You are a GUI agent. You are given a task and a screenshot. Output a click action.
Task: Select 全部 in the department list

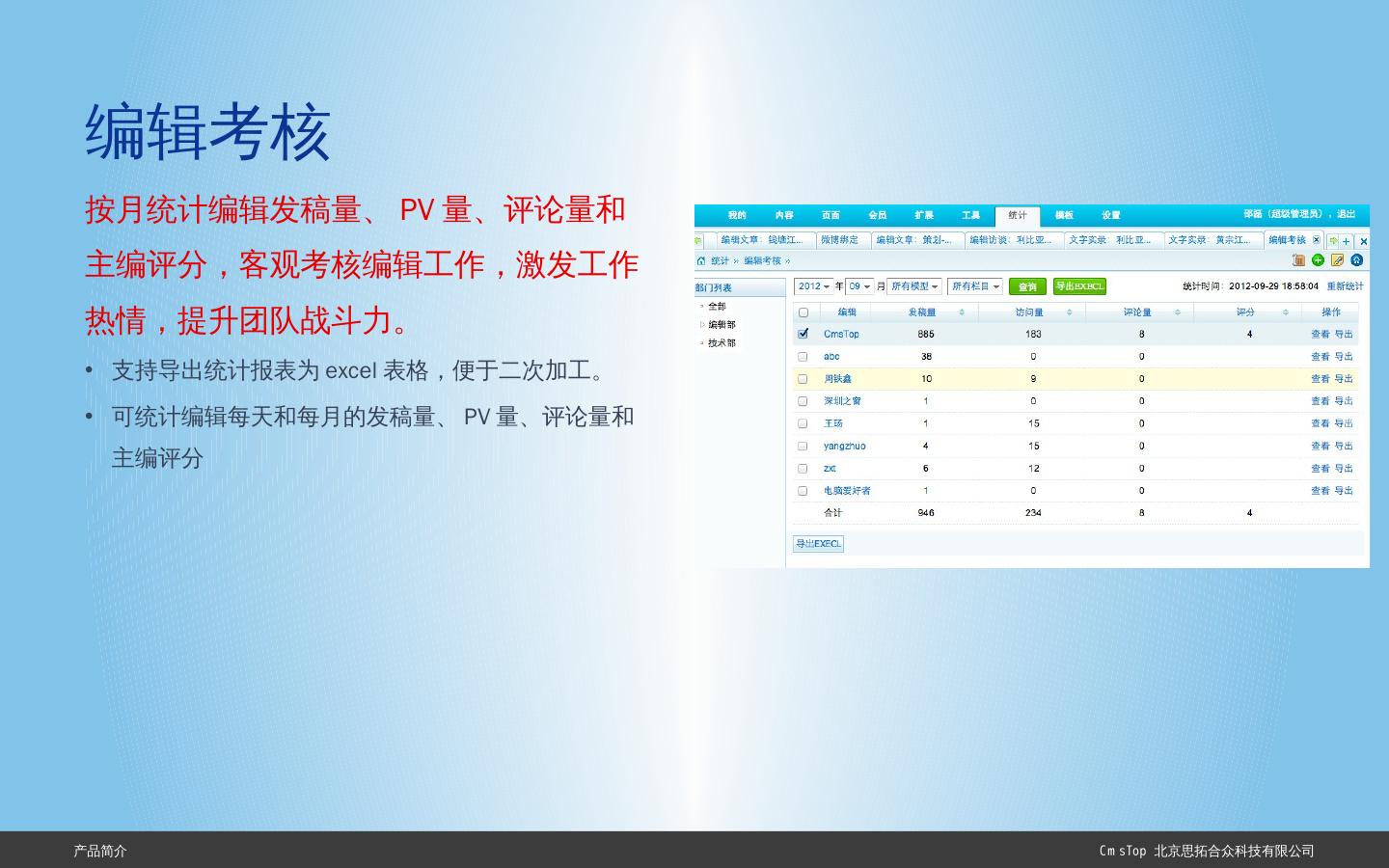pos(717,307)
